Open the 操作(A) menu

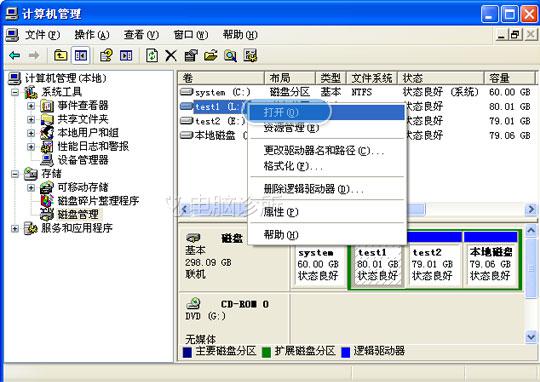pos(92,35)
